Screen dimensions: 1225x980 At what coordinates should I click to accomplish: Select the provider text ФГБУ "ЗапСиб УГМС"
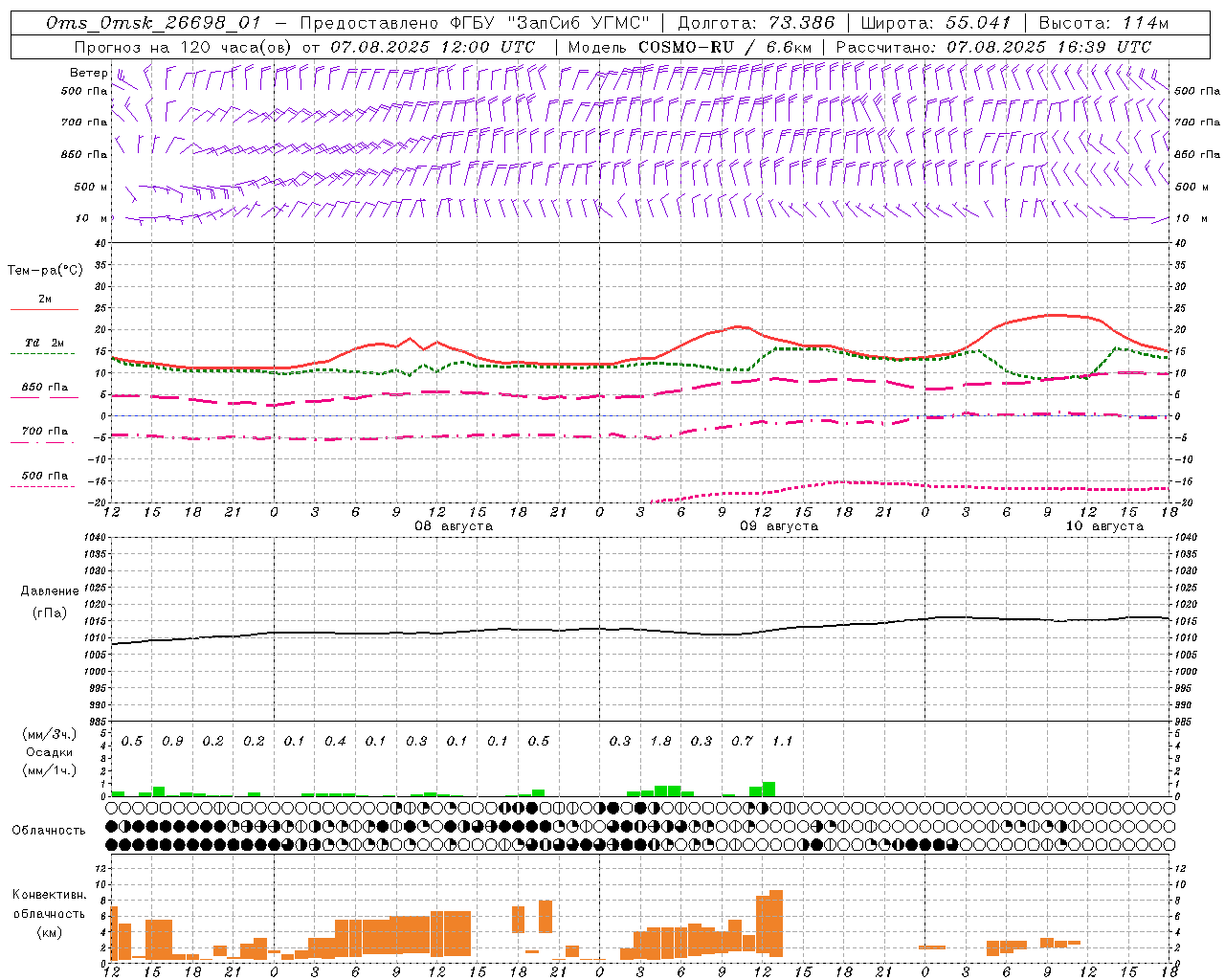pos(548,23)
